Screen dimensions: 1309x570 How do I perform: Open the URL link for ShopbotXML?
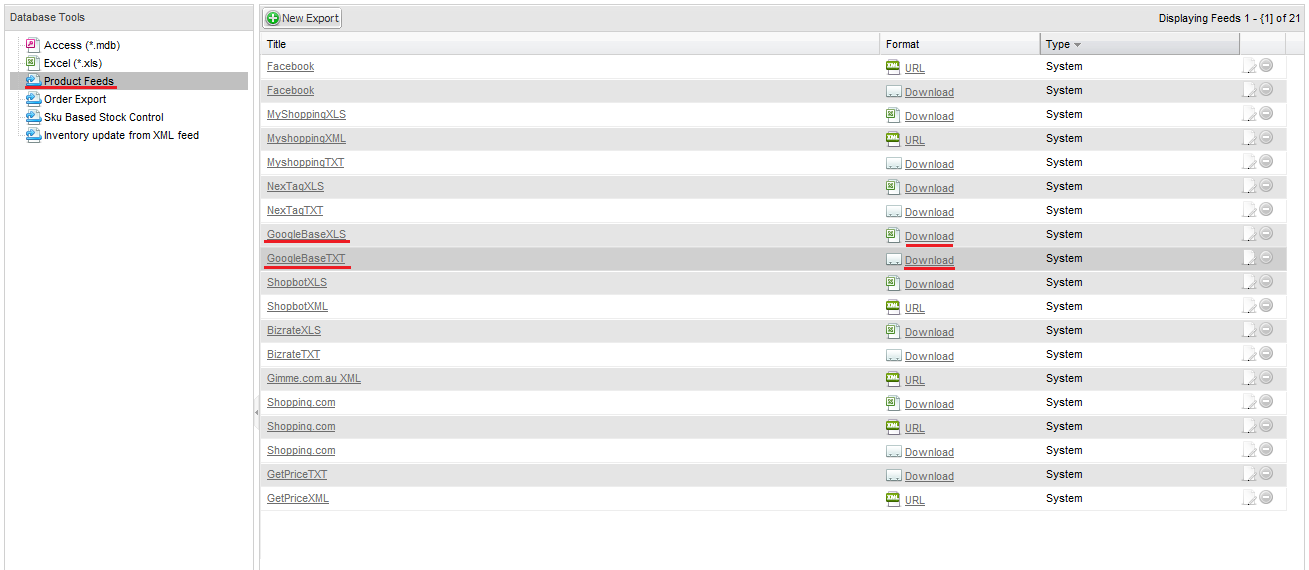tap(915, 308)
